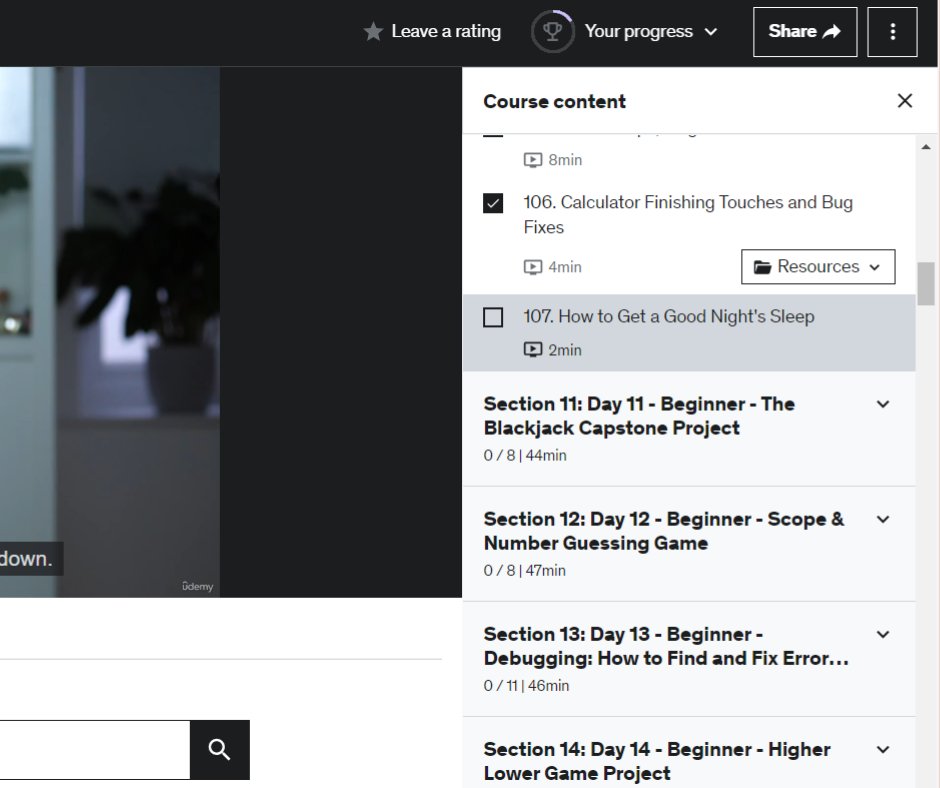Click the video icon next to 2min
This screenshot has width=940, height=788.
532,350
